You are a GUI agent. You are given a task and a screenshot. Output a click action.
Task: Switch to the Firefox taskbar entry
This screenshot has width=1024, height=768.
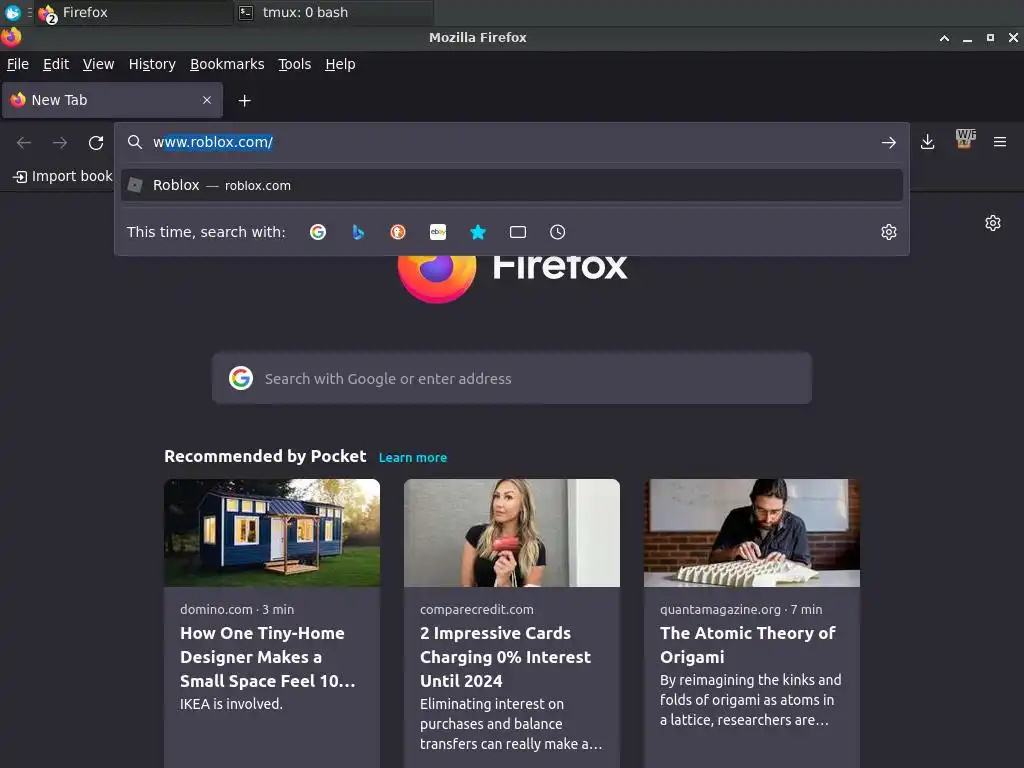[x=135, y=12]
